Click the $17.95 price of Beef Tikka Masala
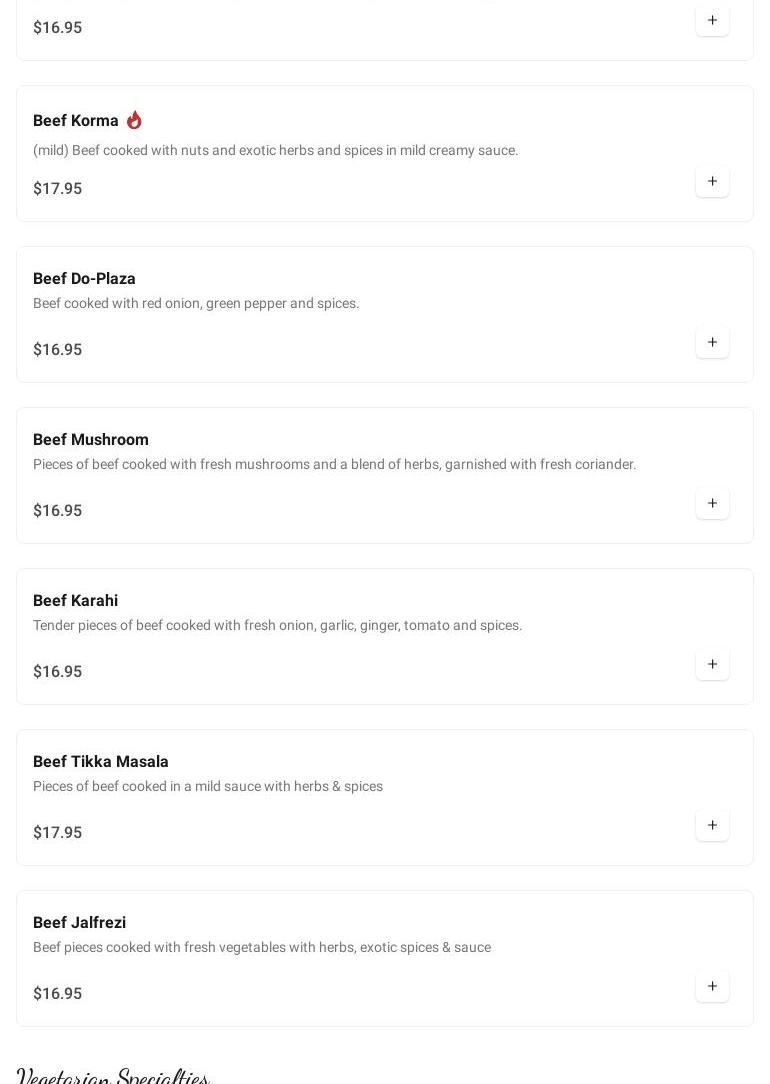The image size is (770, 1084). [x=57, y=832]
